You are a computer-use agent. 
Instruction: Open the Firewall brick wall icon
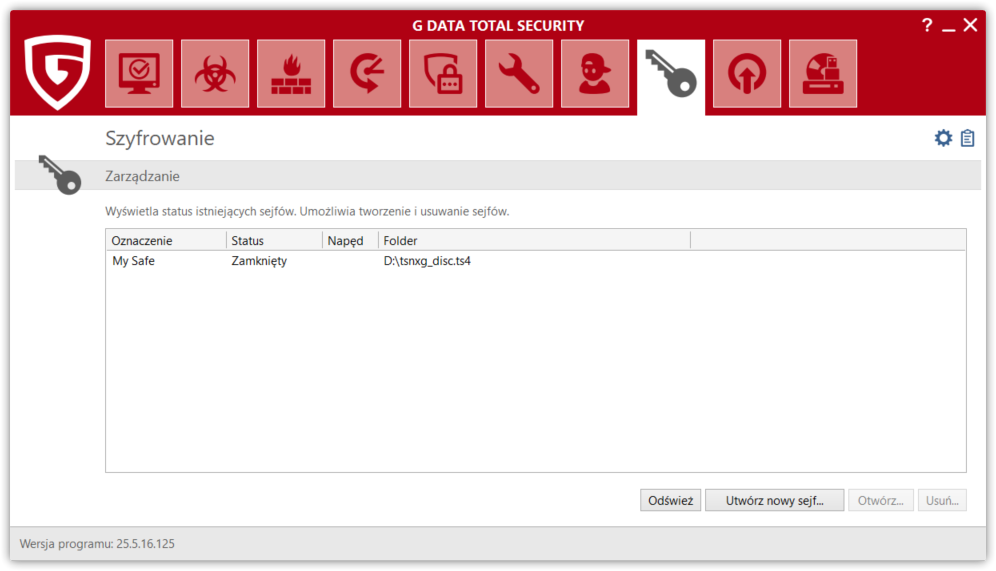pos(291,74)
